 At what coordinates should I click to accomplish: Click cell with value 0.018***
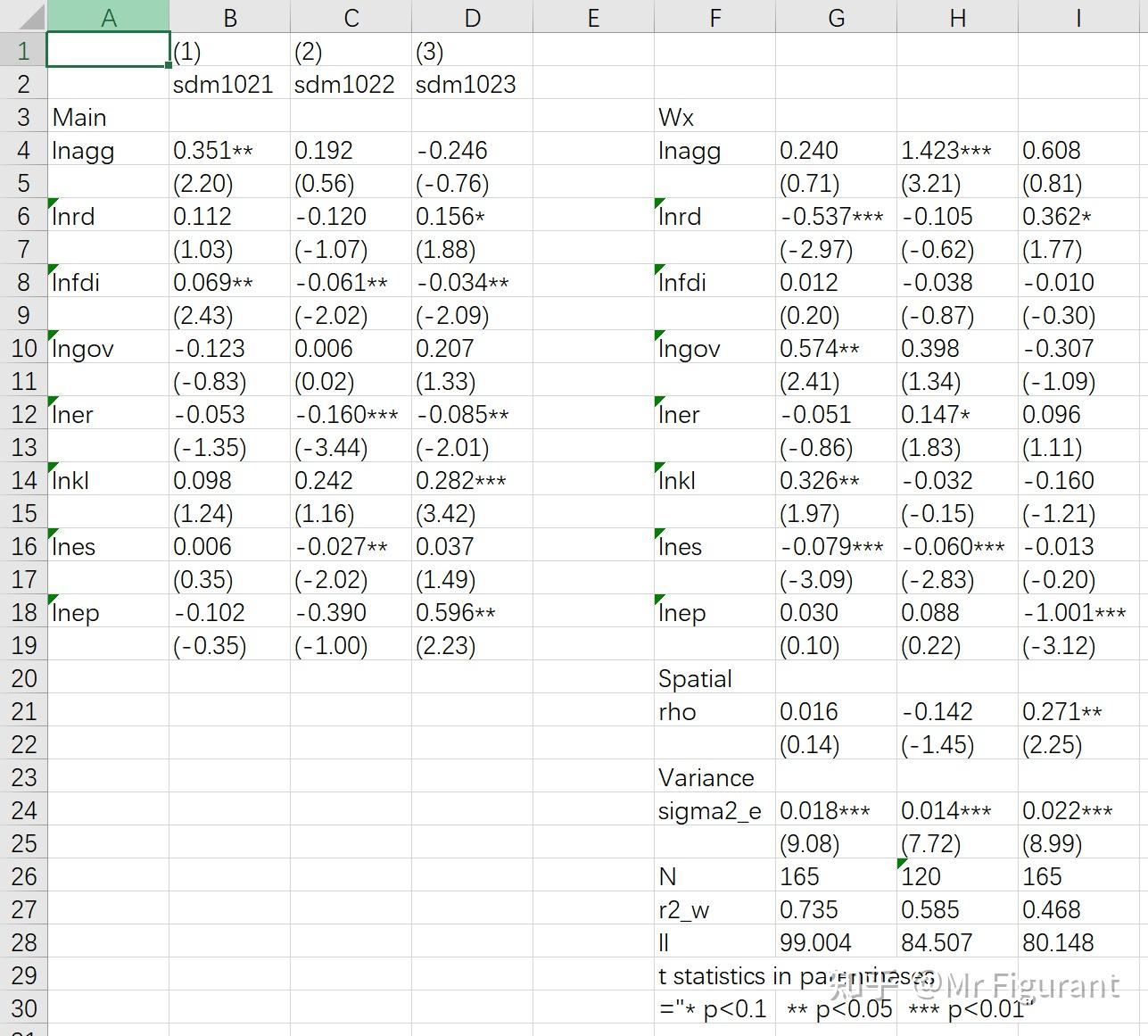[x=836, y=809]
